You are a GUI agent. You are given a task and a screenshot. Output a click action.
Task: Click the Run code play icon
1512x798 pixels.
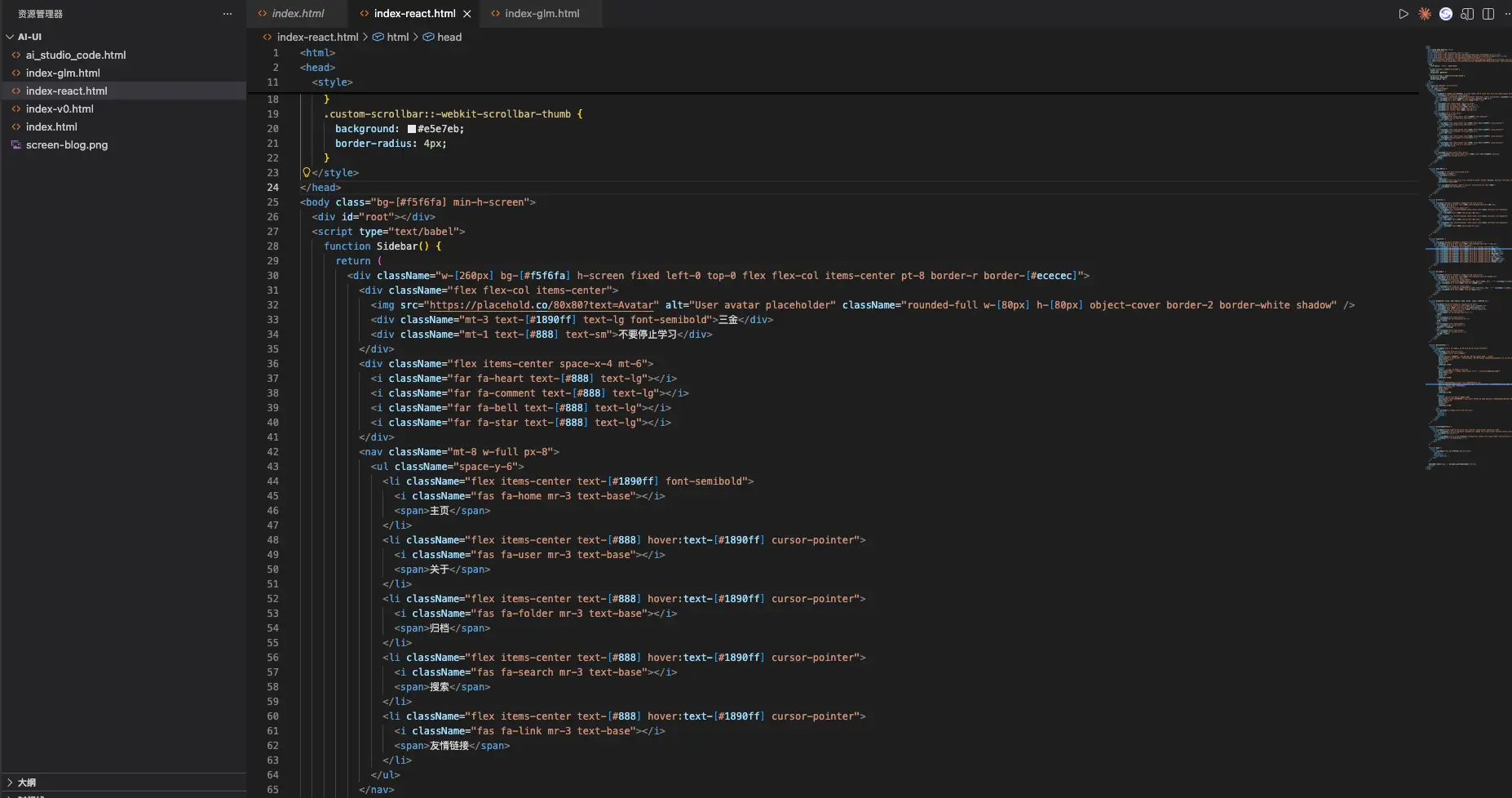coord(1403,14)
